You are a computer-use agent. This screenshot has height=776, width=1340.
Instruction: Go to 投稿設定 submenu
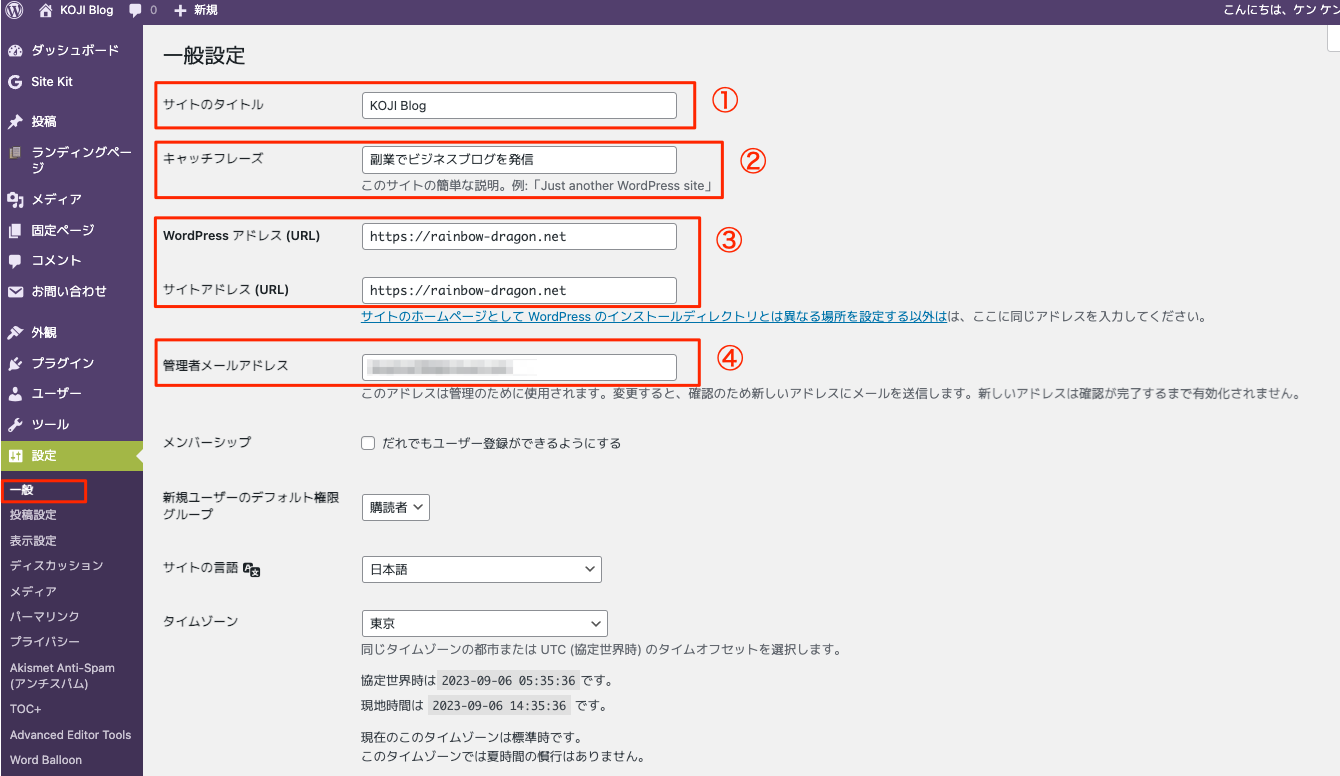33,515
